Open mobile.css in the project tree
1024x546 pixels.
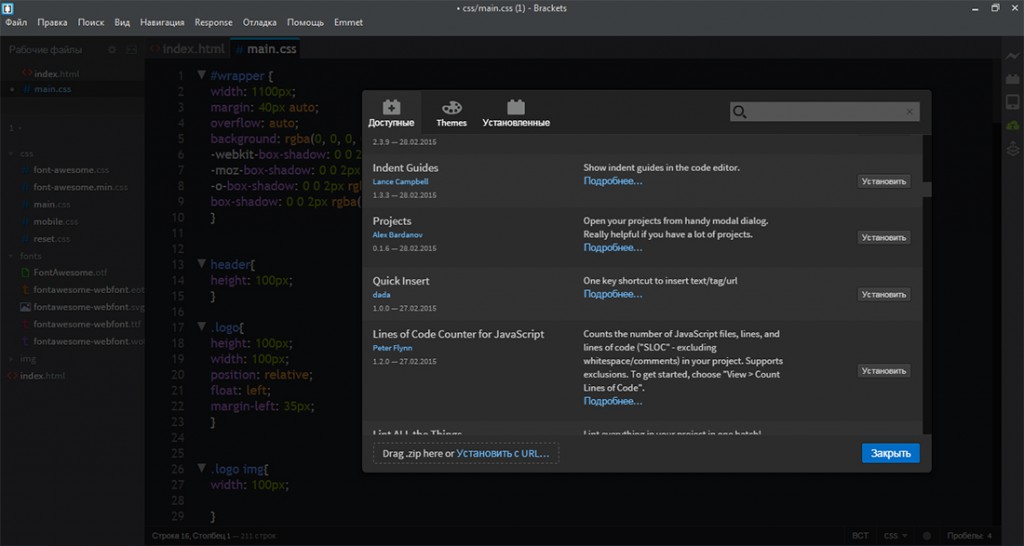coord(55,221)
